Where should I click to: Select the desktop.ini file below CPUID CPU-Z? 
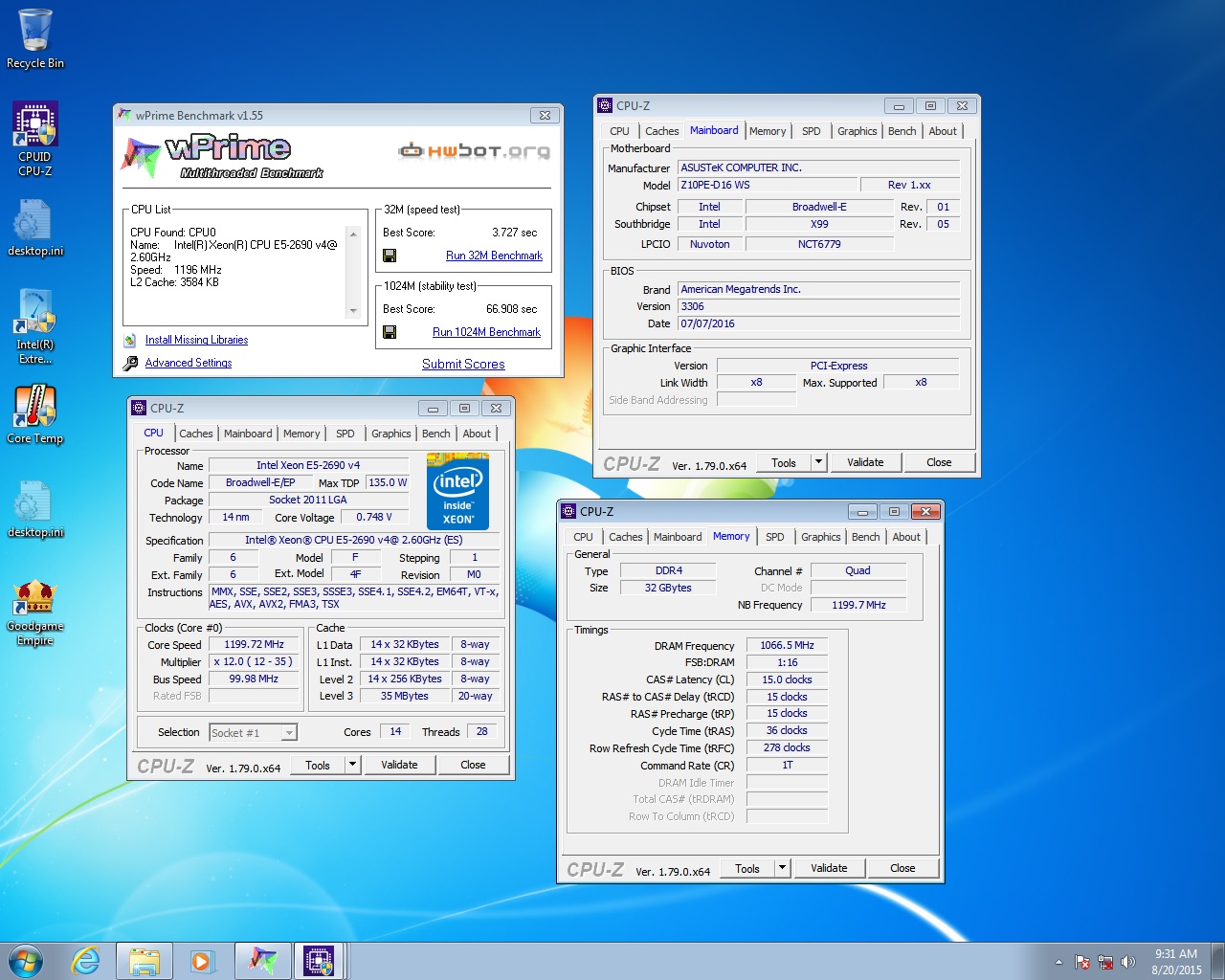coord(35,228)
